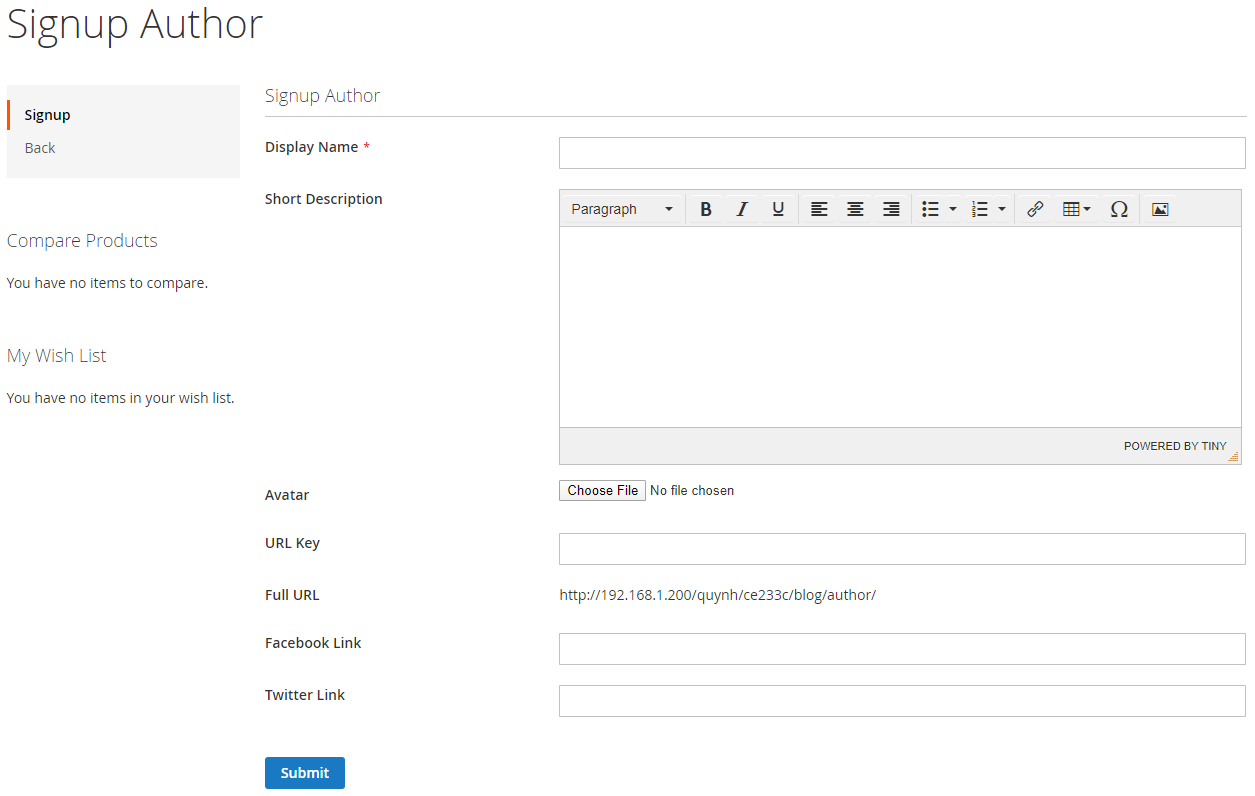Align text left in Short Description
The width and height of the screenshot is (1255, 796).
[819, 209]
